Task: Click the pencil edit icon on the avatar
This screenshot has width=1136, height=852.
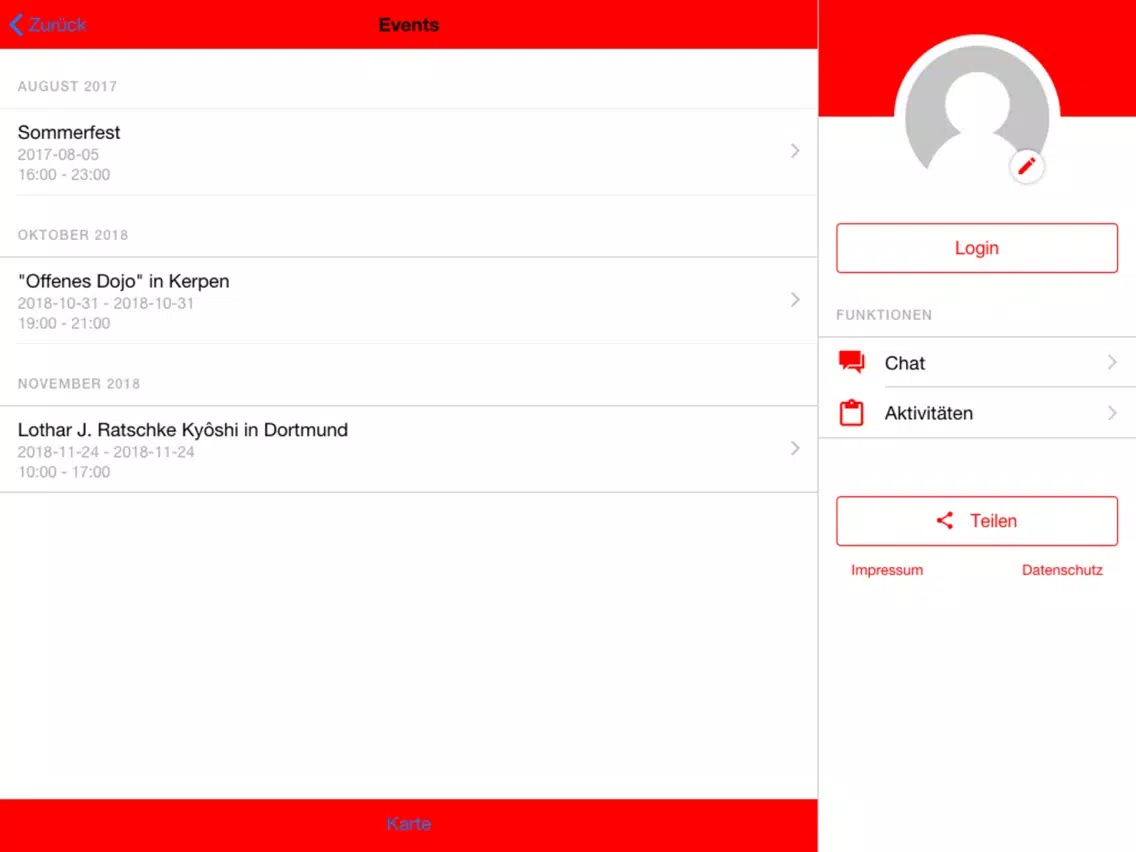Action: [x=1026, y=167]
